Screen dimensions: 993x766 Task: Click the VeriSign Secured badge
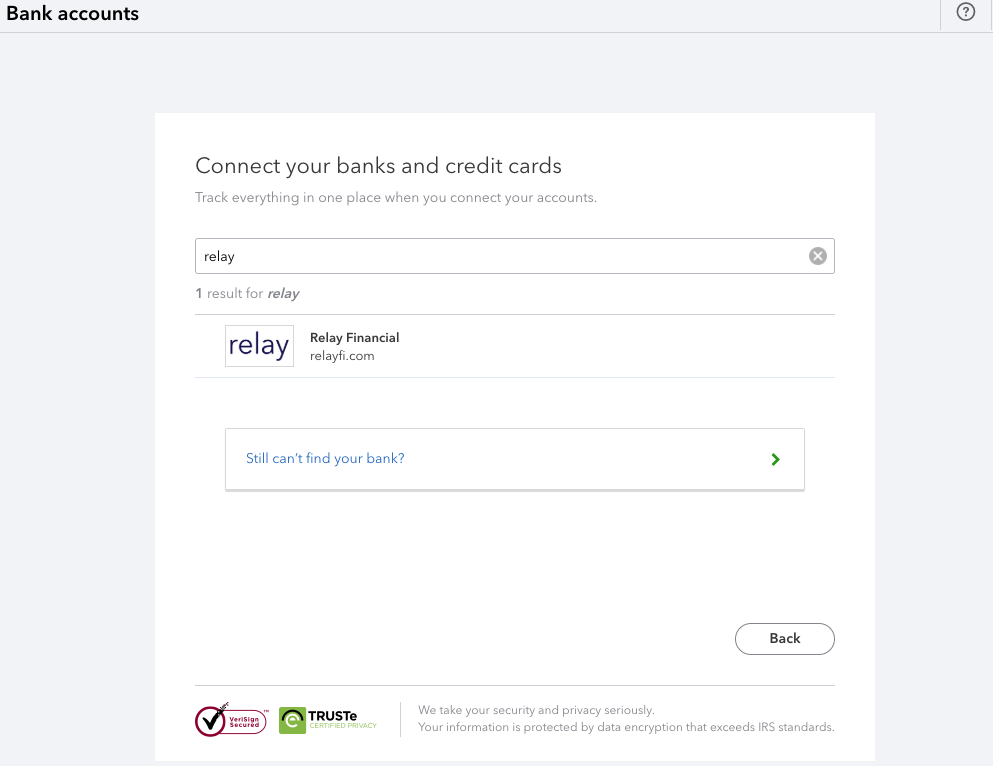coord(231,720)
